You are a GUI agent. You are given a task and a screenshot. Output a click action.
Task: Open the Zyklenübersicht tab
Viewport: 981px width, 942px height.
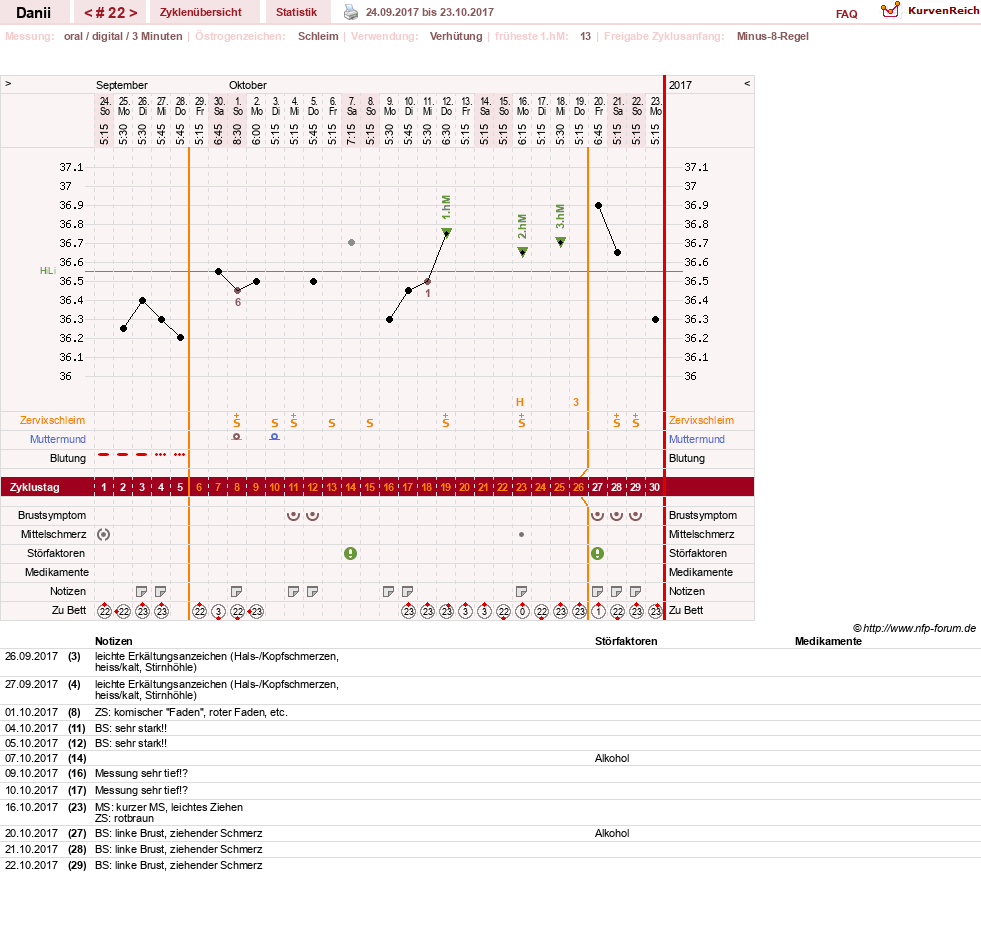pyautogui.click(x=201, y=12)
